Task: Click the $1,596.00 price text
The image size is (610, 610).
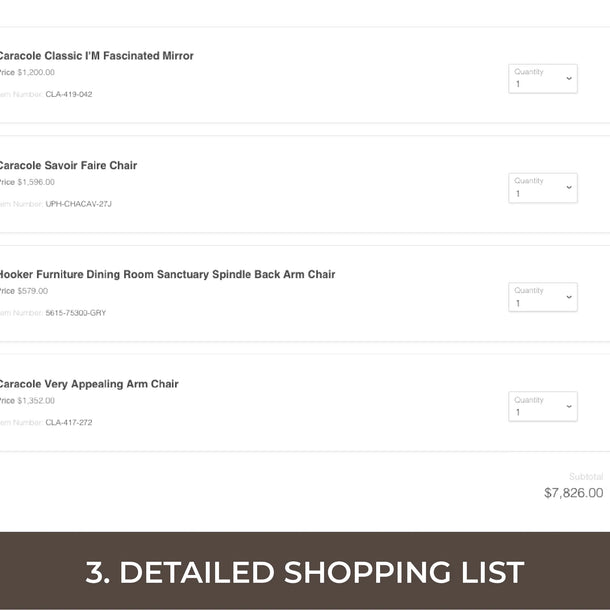Action: pyautogui.click(x=36, y=182)
